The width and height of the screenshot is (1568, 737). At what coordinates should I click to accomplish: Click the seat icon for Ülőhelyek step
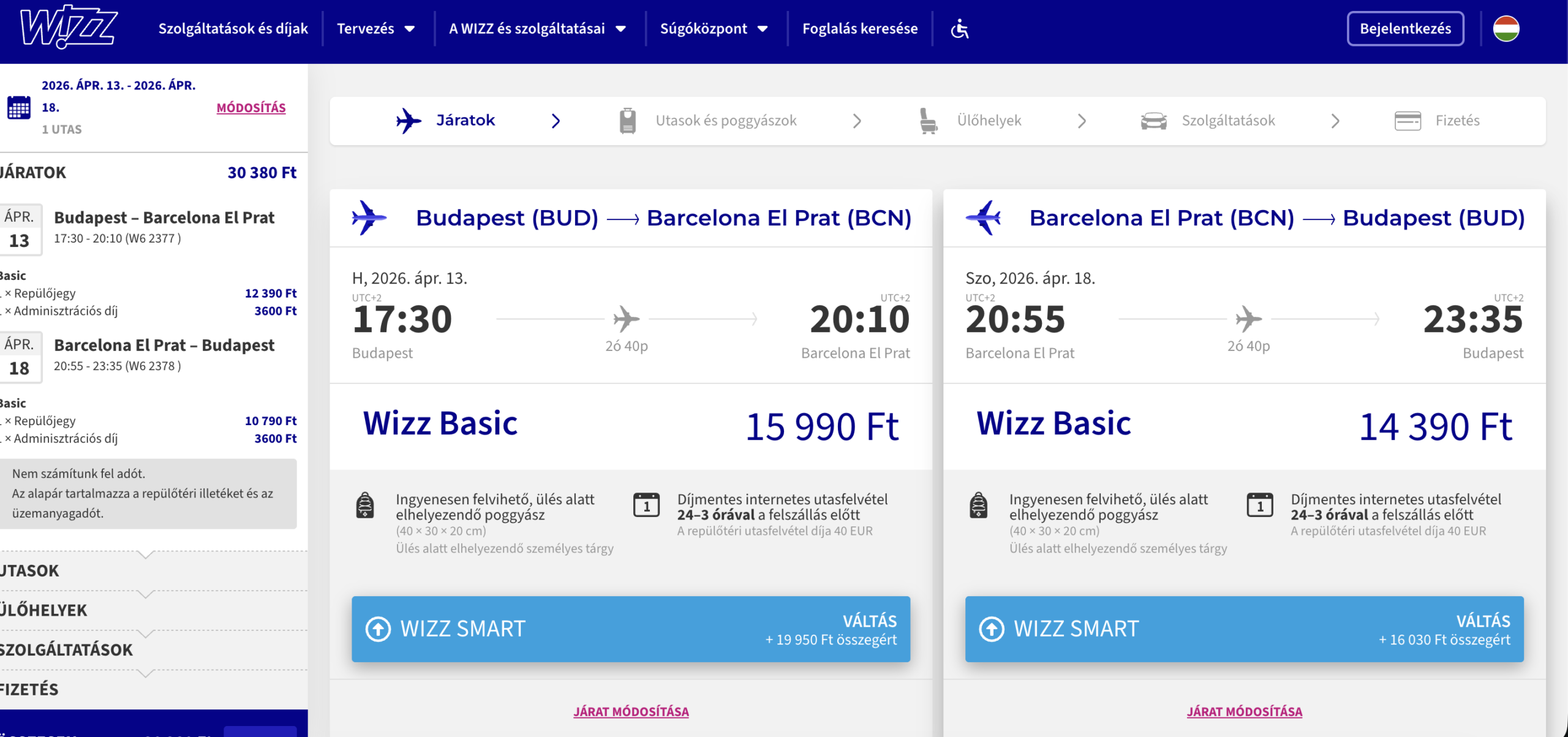pos(928,121)
